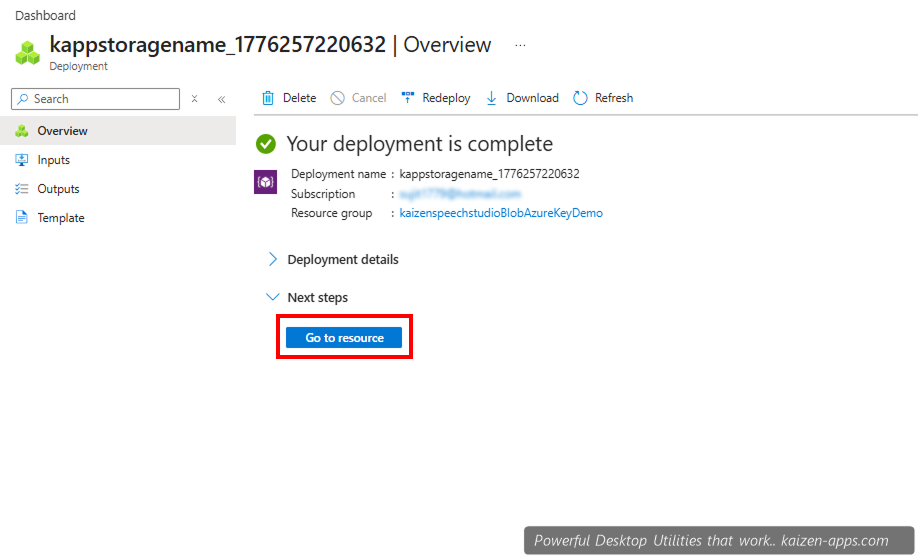The height and width of the screenshot is (559, 918).
Task: Click the purple resource cube icon
Action: [265, 182]
